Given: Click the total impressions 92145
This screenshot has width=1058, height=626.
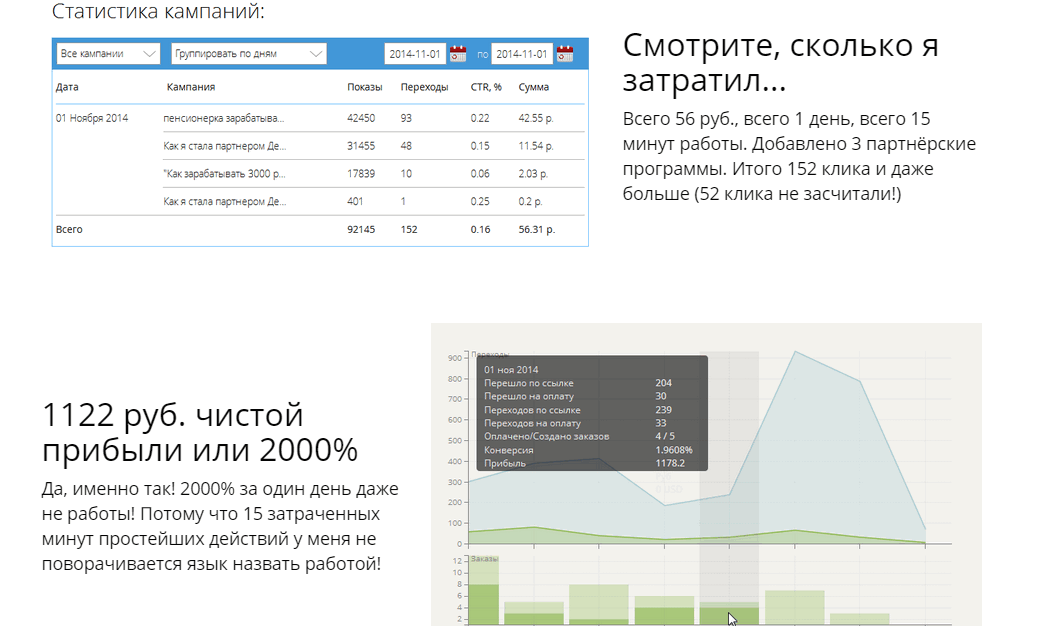Looking at the screenshot, I should [361, 229].
